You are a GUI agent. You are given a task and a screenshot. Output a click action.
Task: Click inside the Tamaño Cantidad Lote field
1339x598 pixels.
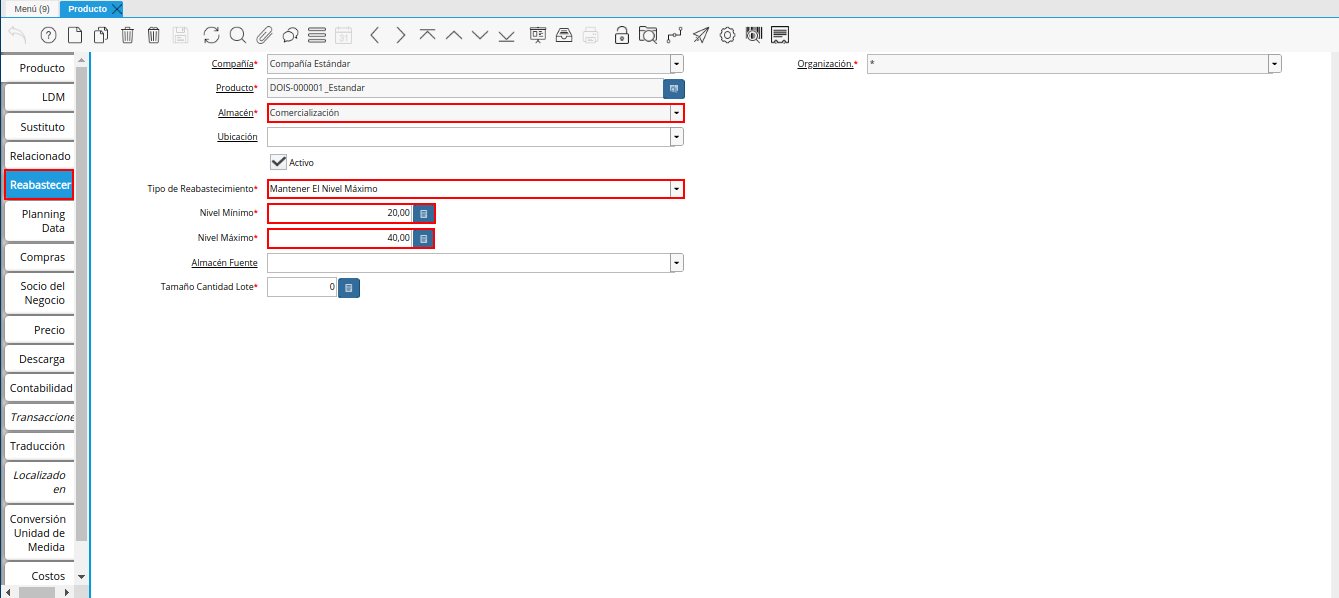coord(300,287)
